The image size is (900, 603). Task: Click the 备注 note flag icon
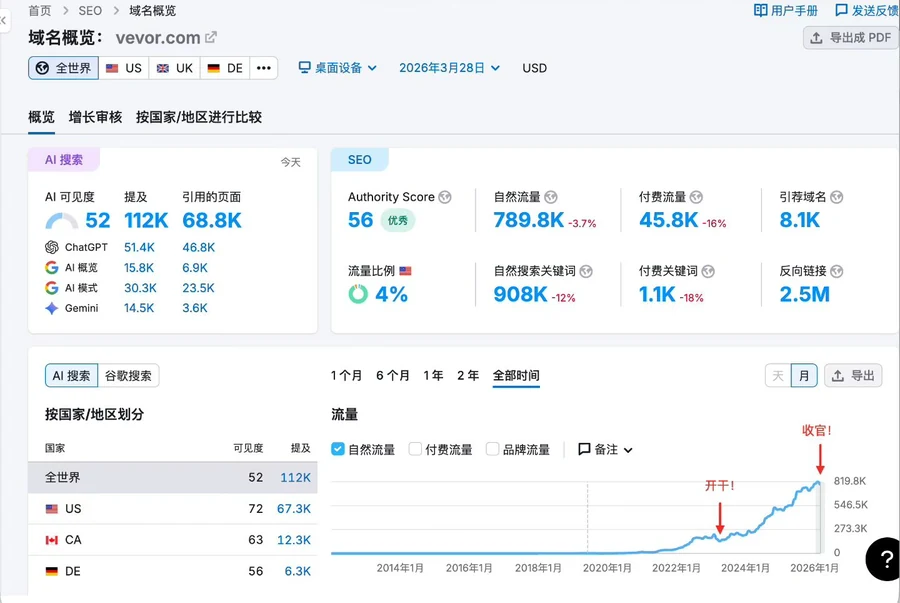click(584, 449)
